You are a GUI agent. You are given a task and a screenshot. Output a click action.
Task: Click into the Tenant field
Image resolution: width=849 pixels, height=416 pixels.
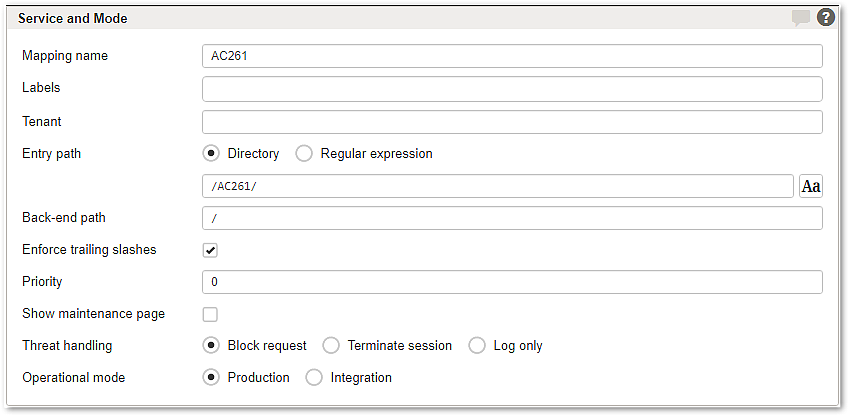(512, 122)
